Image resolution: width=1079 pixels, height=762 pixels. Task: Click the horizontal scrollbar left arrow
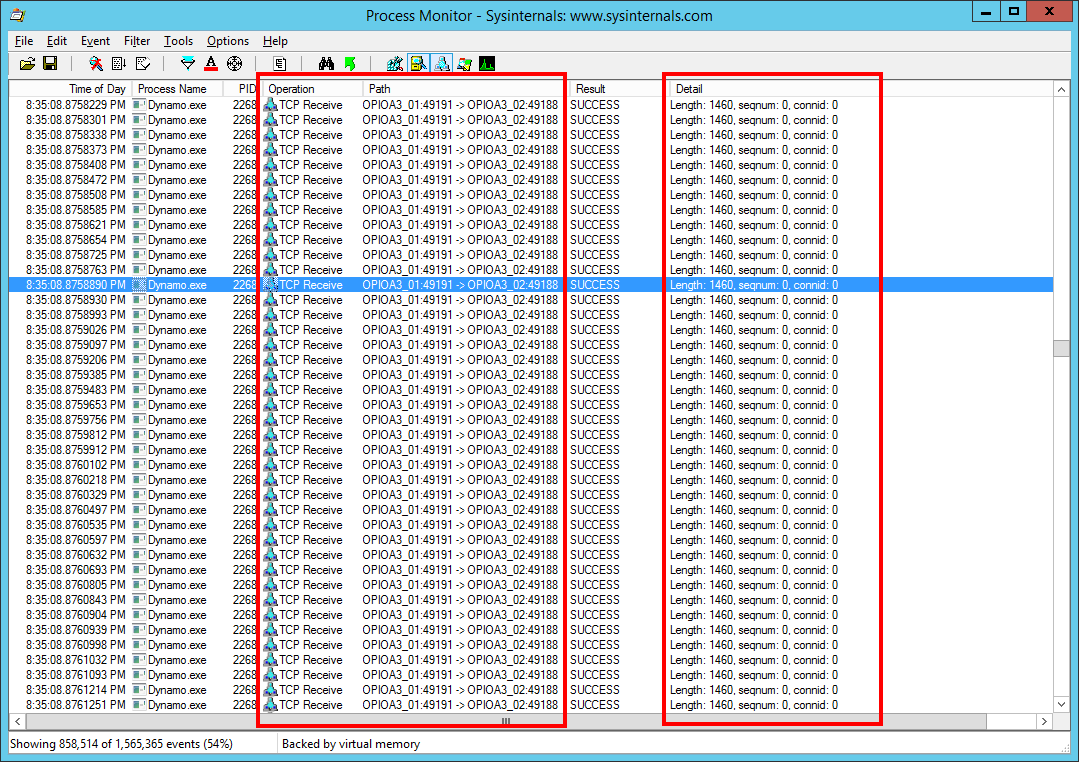coord(17,721)
